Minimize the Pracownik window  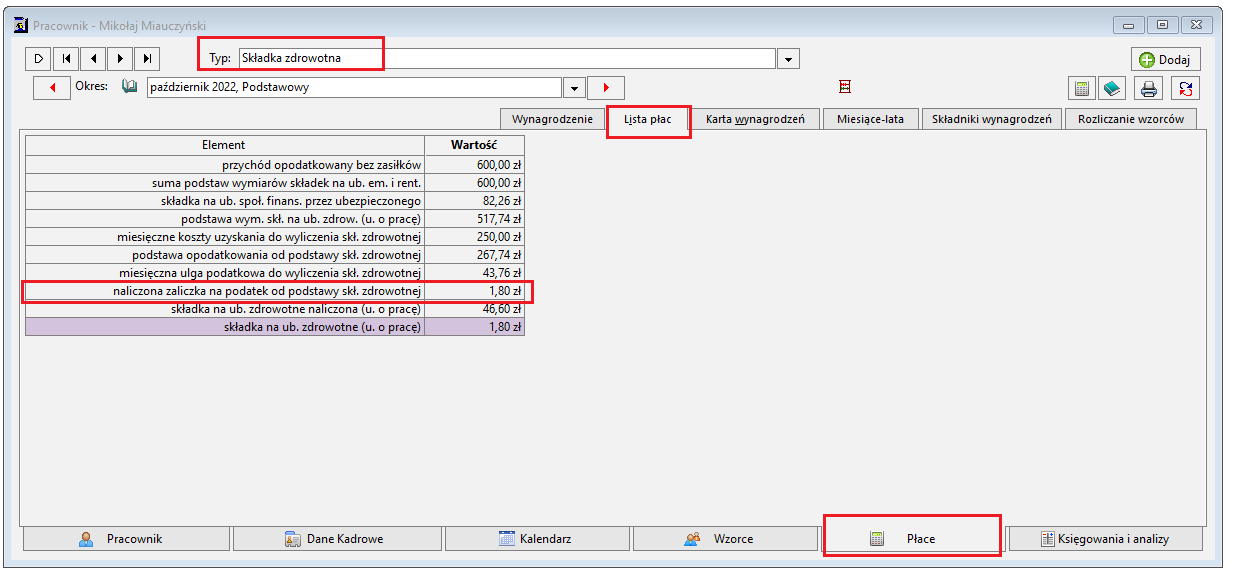(x=1129, y=25)
